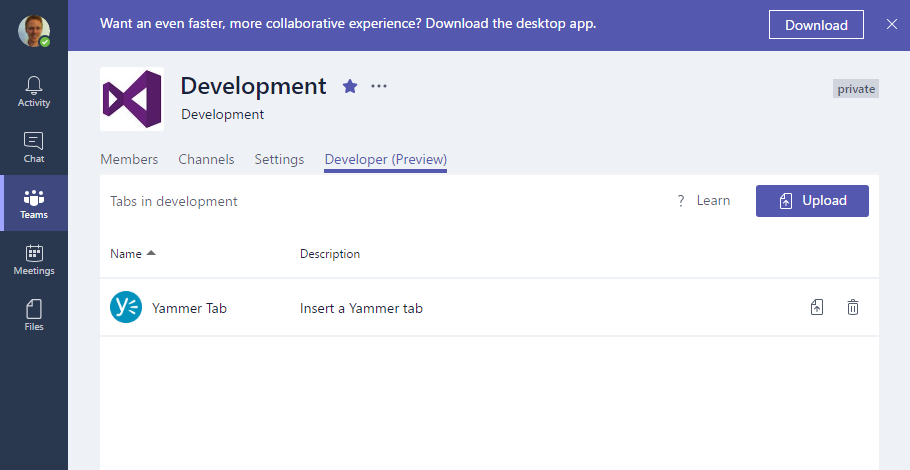Click the 'Tabs in development' heading

(174, 201)
